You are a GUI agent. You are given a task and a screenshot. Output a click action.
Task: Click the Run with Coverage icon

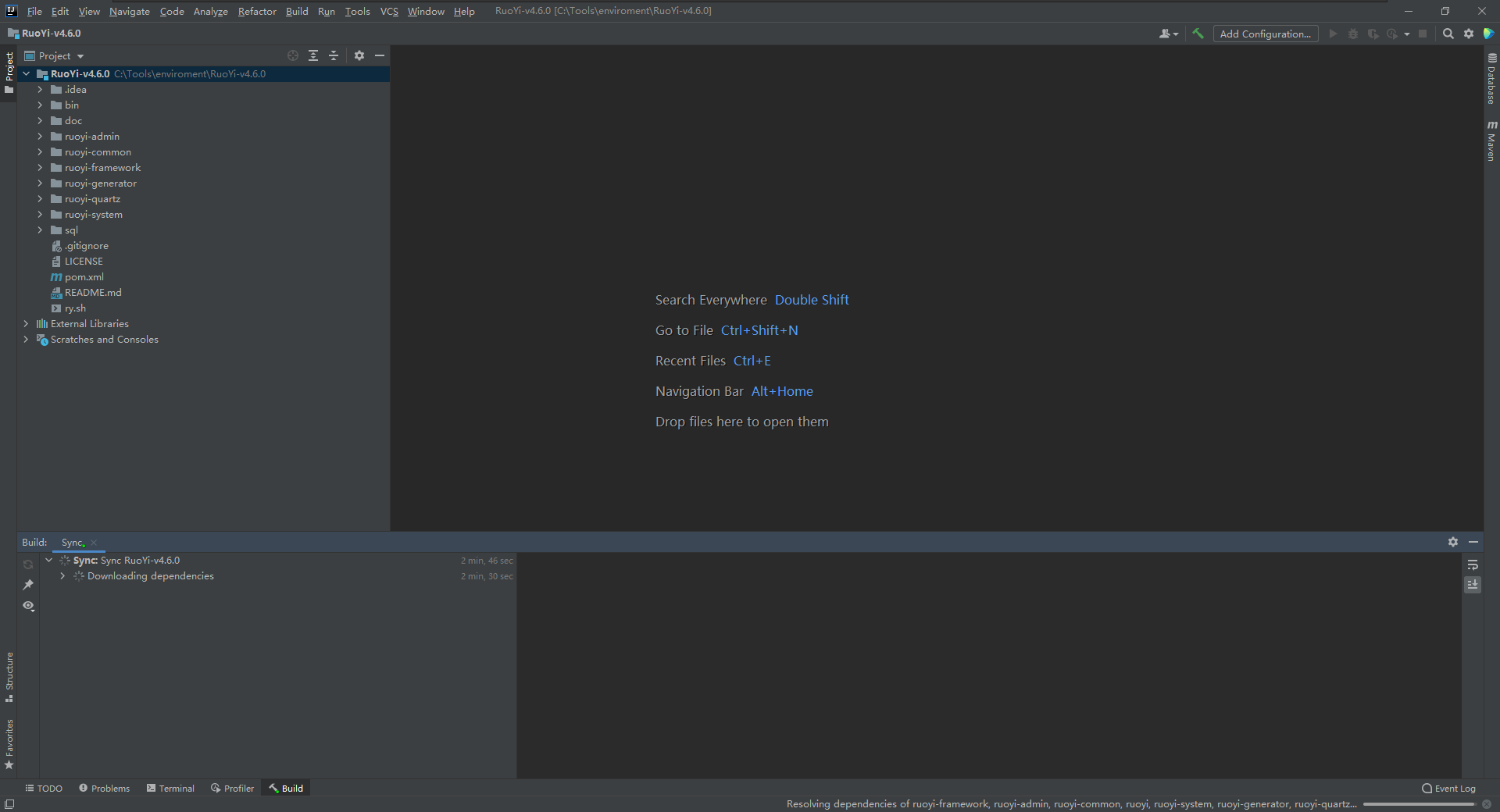tap(1373, 34)
